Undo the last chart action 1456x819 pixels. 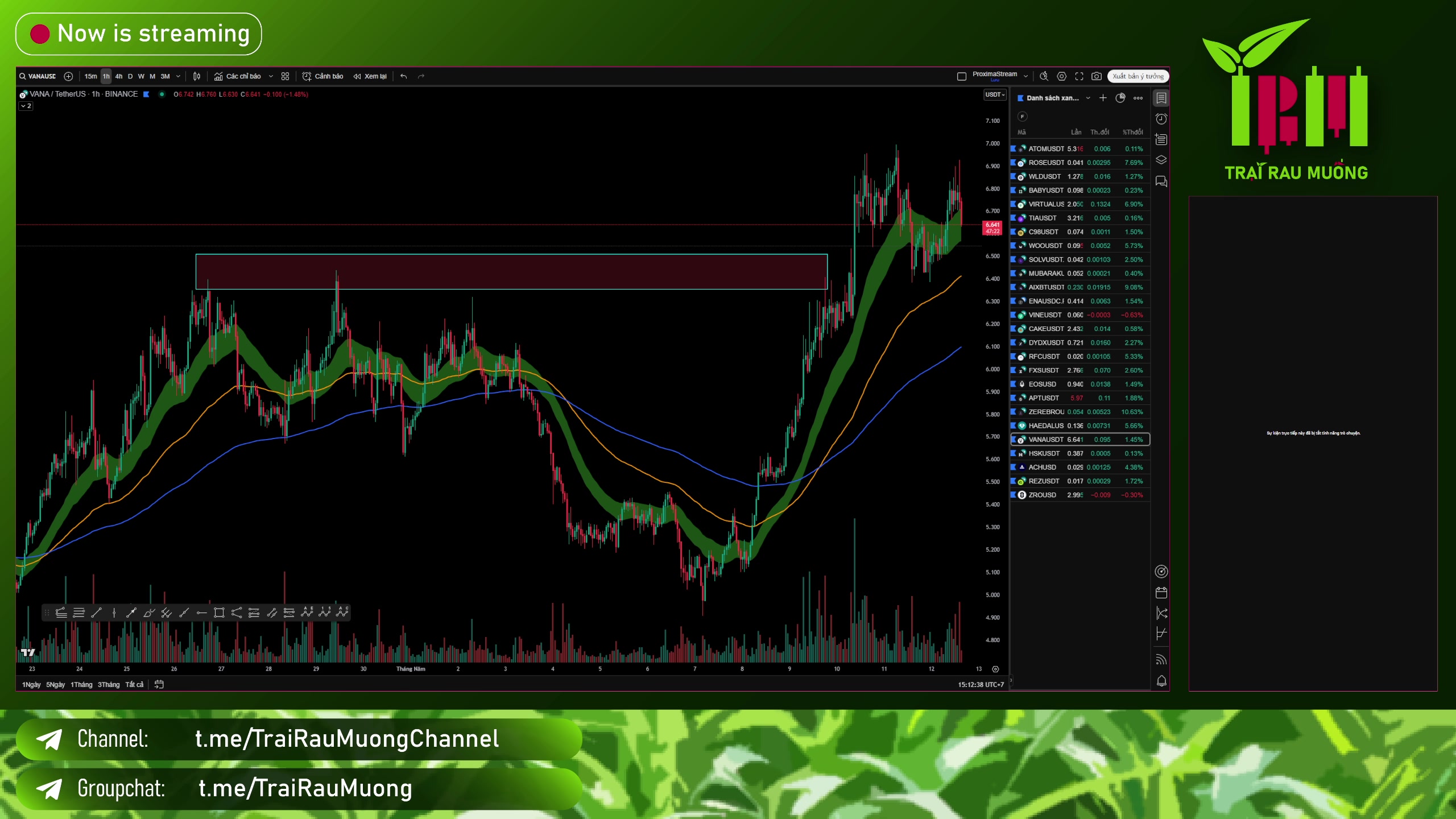pos(404,76)
